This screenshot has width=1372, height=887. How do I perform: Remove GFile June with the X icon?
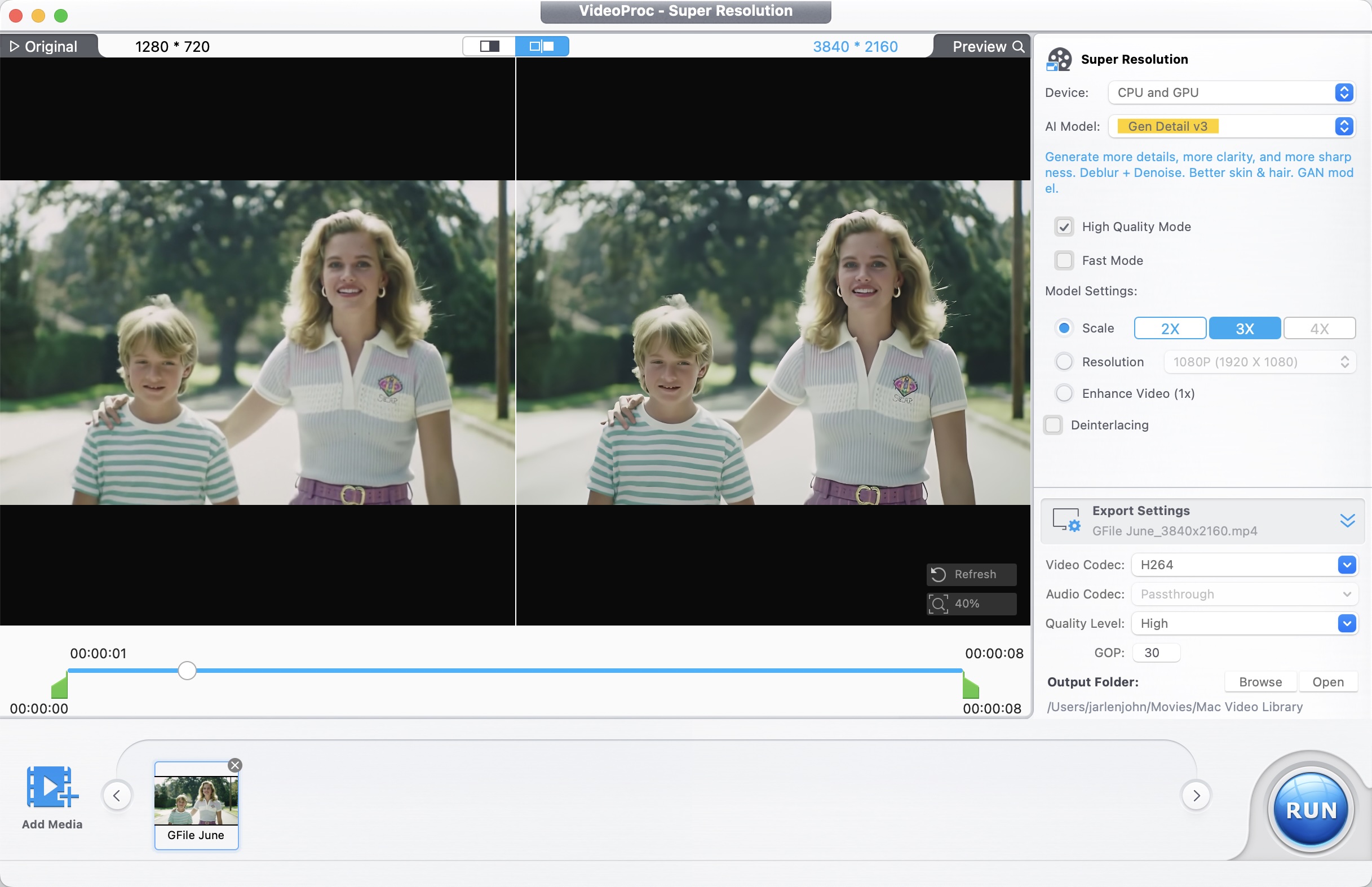(x=235, y=765)
